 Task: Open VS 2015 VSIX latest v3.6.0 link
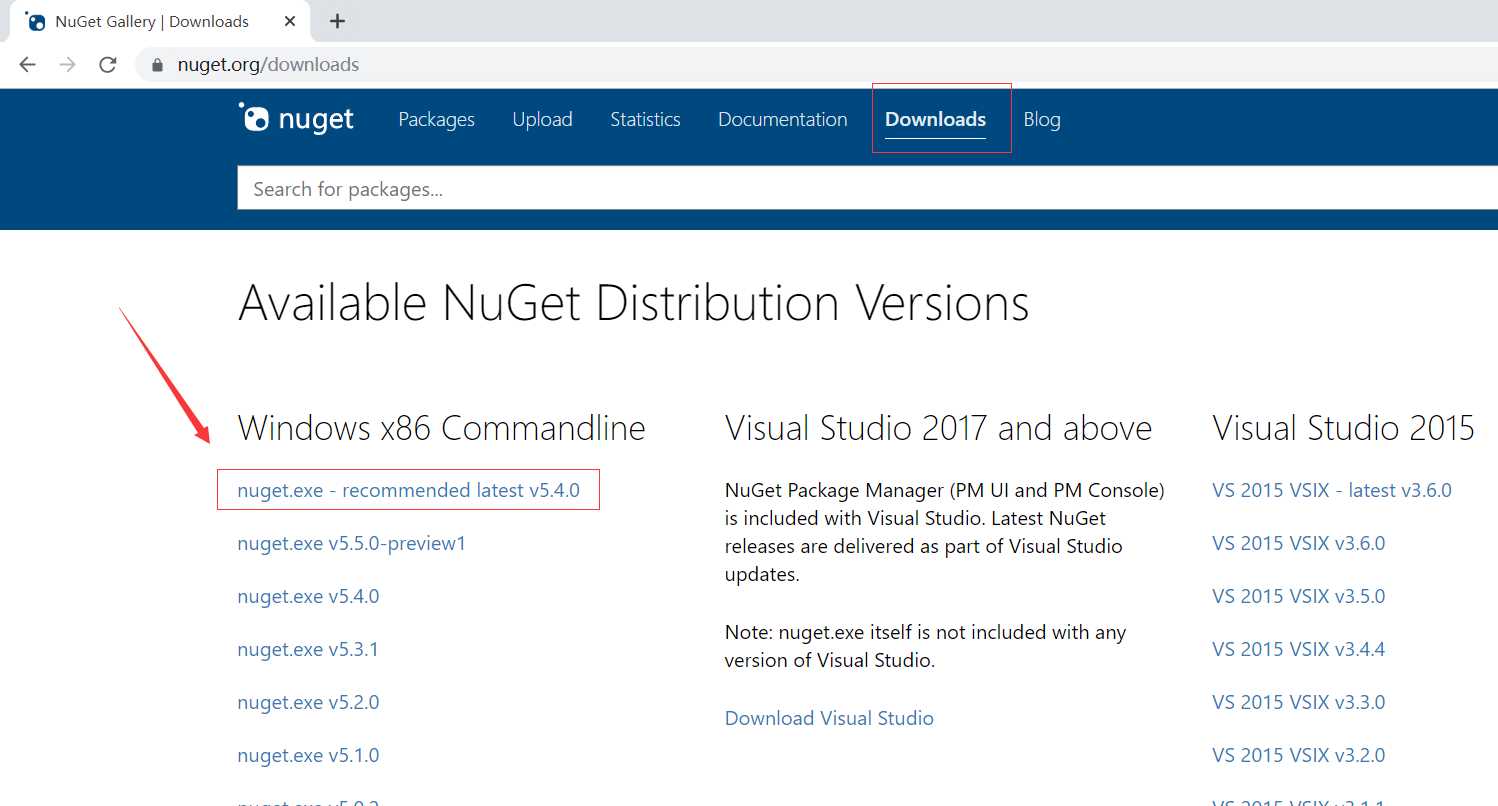(x=1331, y=490)
